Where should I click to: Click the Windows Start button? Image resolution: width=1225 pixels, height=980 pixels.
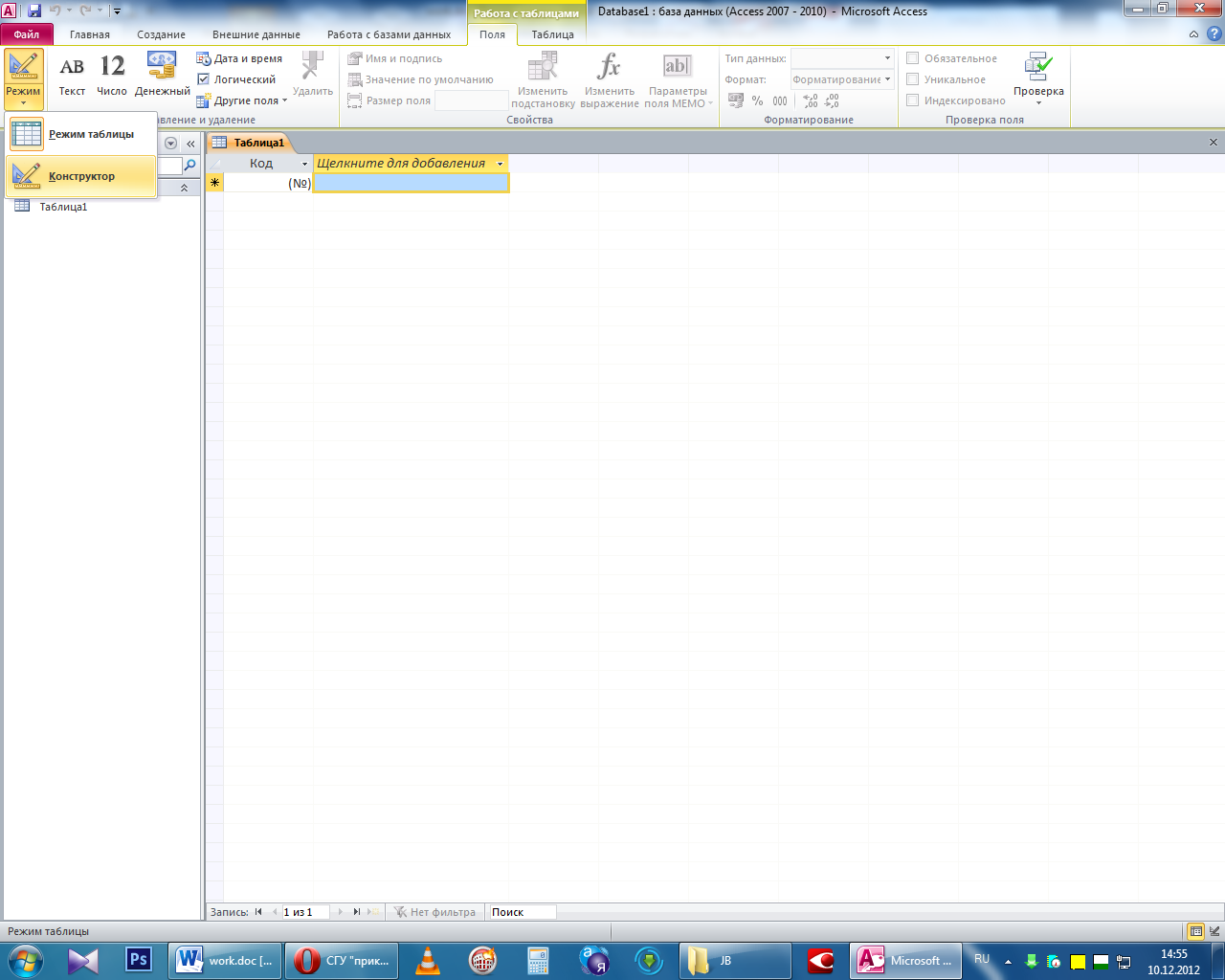click(x=24, y=960)
